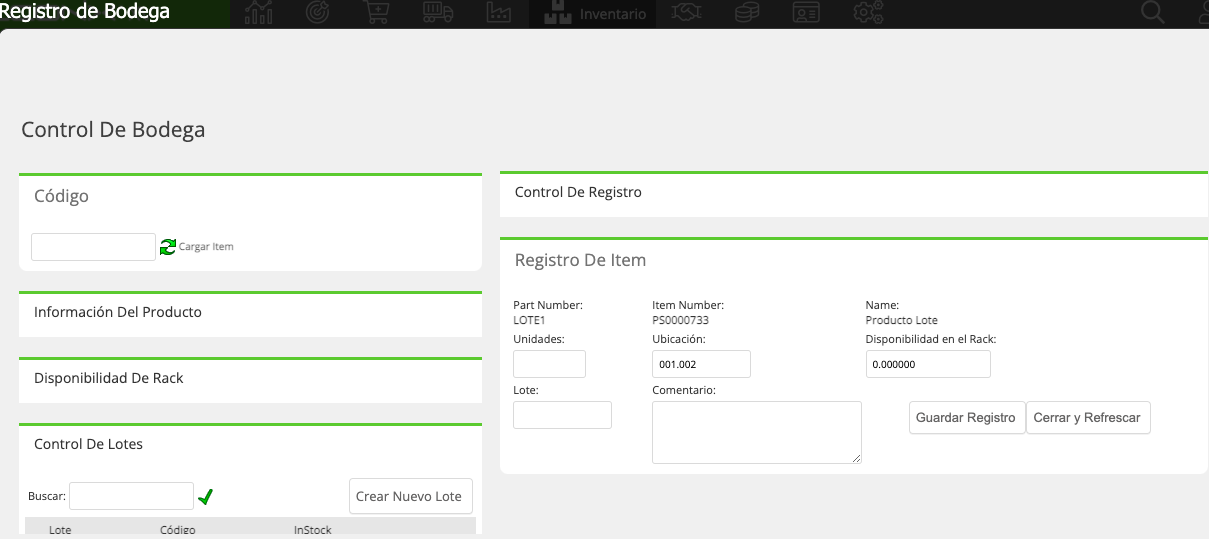Click the delivery truck icon in top bar
This screenshot has height=539, width=1209.
pos(438,13)
